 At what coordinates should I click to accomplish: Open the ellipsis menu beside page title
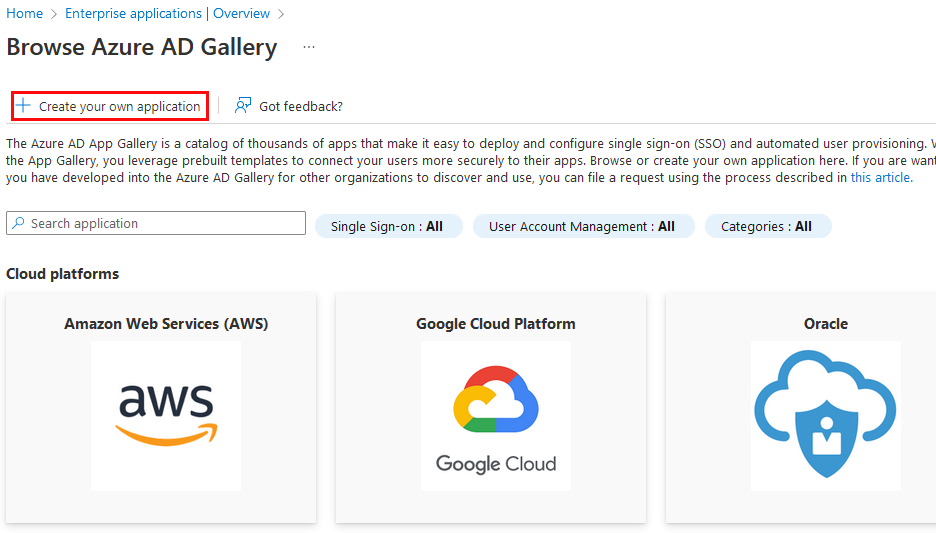coord(309,47)
